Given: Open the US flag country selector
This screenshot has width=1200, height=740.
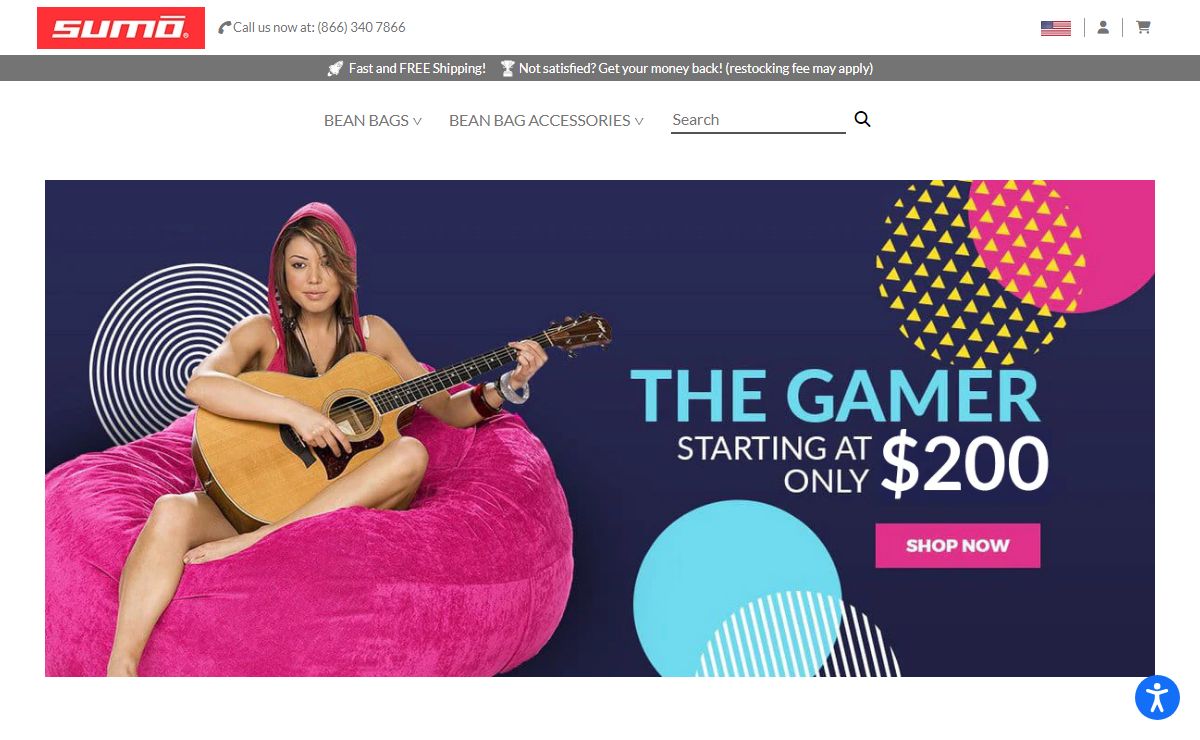Looking at the screenshot, I should 1055,28.
